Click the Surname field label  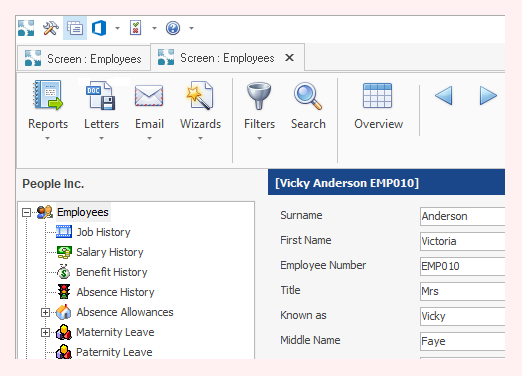(x=301, y=215)
